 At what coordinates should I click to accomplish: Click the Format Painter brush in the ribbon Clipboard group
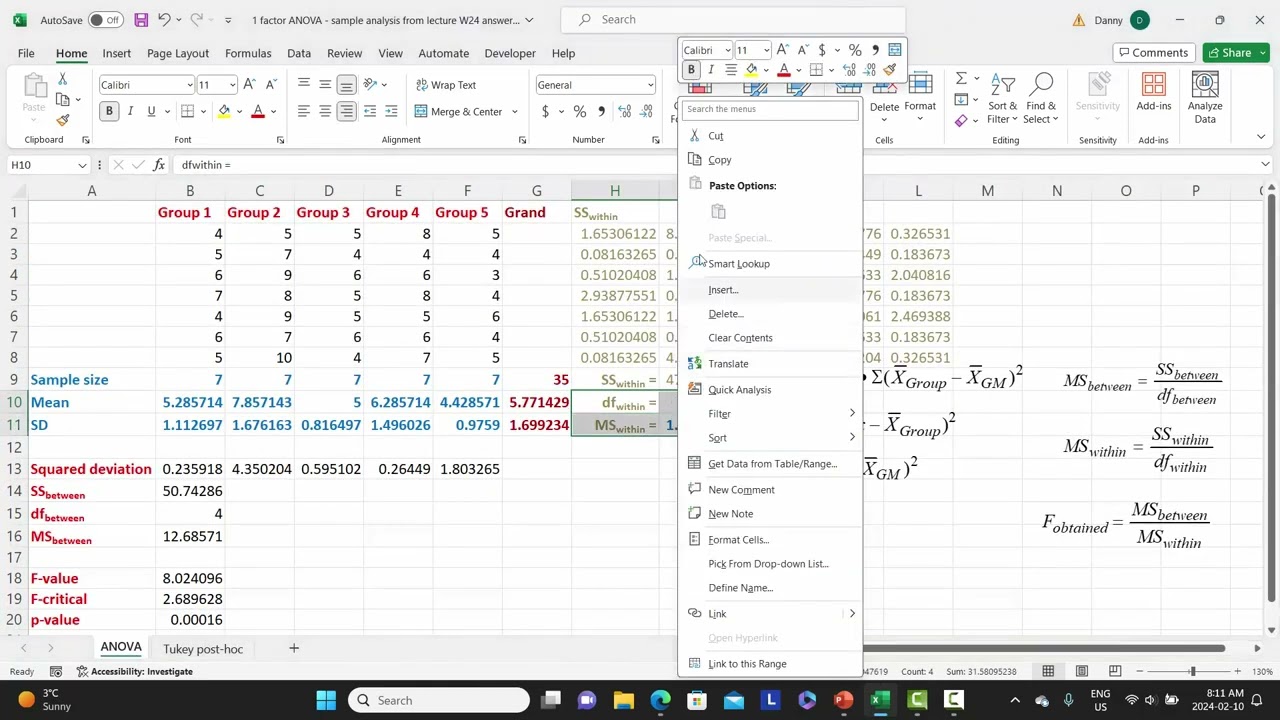[62, 121]
